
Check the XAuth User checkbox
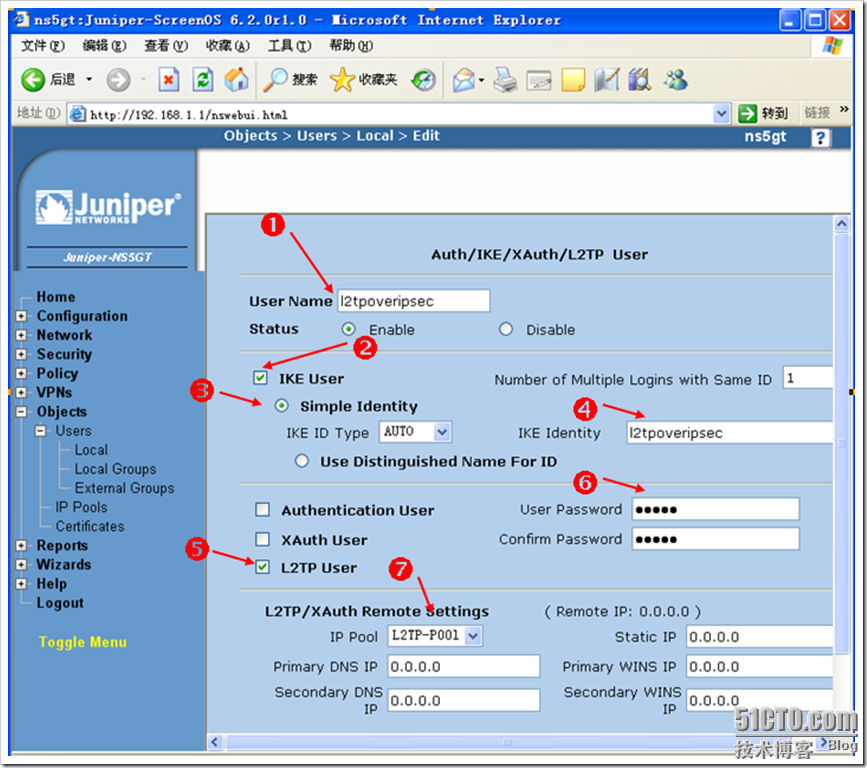[262, 539]
